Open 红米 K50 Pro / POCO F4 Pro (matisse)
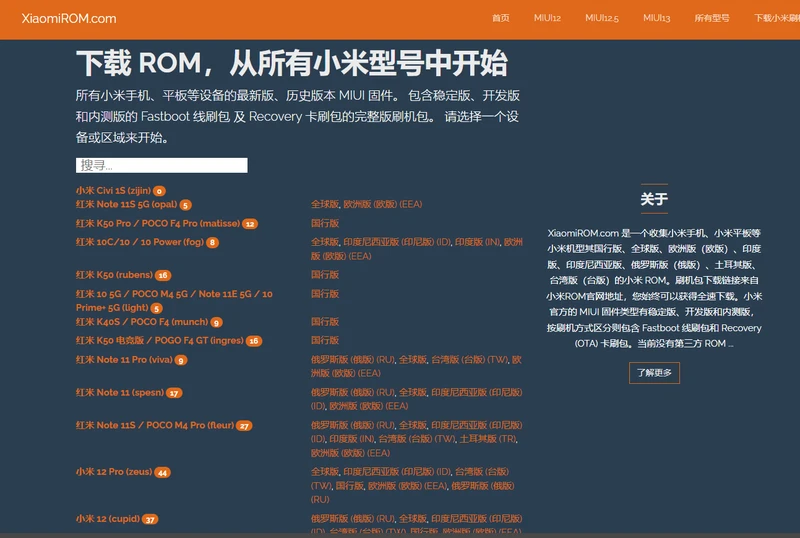This screenshot has height=538, width=800. (x=158, y=223)
